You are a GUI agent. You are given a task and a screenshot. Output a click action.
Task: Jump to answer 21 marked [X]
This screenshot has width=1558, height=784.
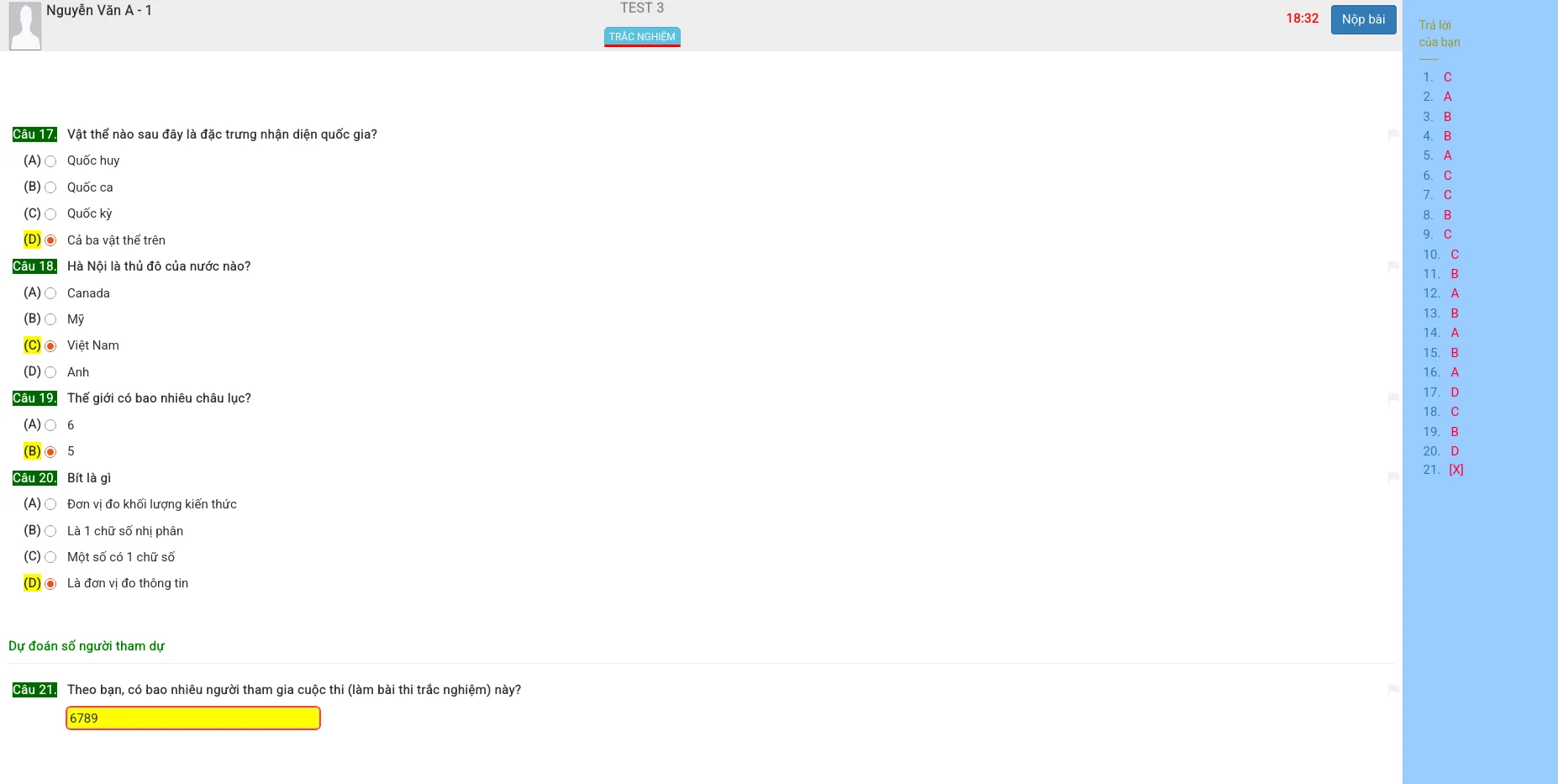coord(1443,470)
